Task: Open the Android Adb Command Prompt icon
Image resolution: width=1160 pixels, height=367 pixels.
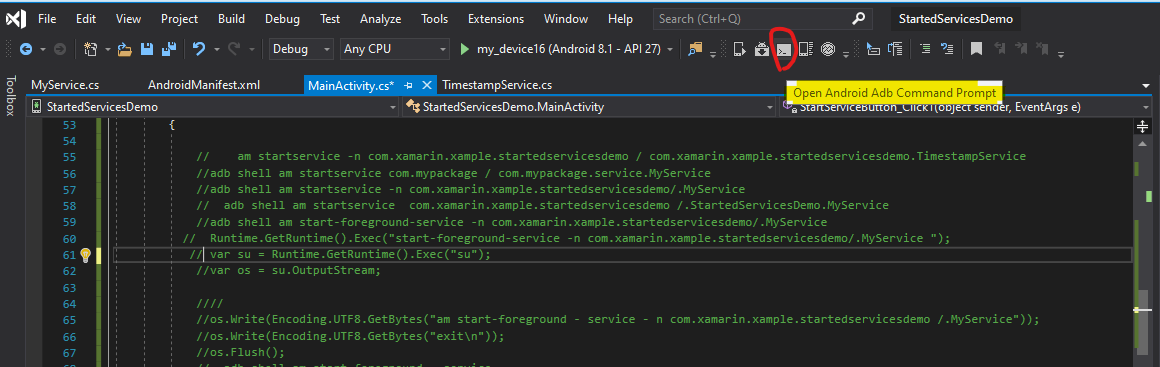Action: point(783,50)
